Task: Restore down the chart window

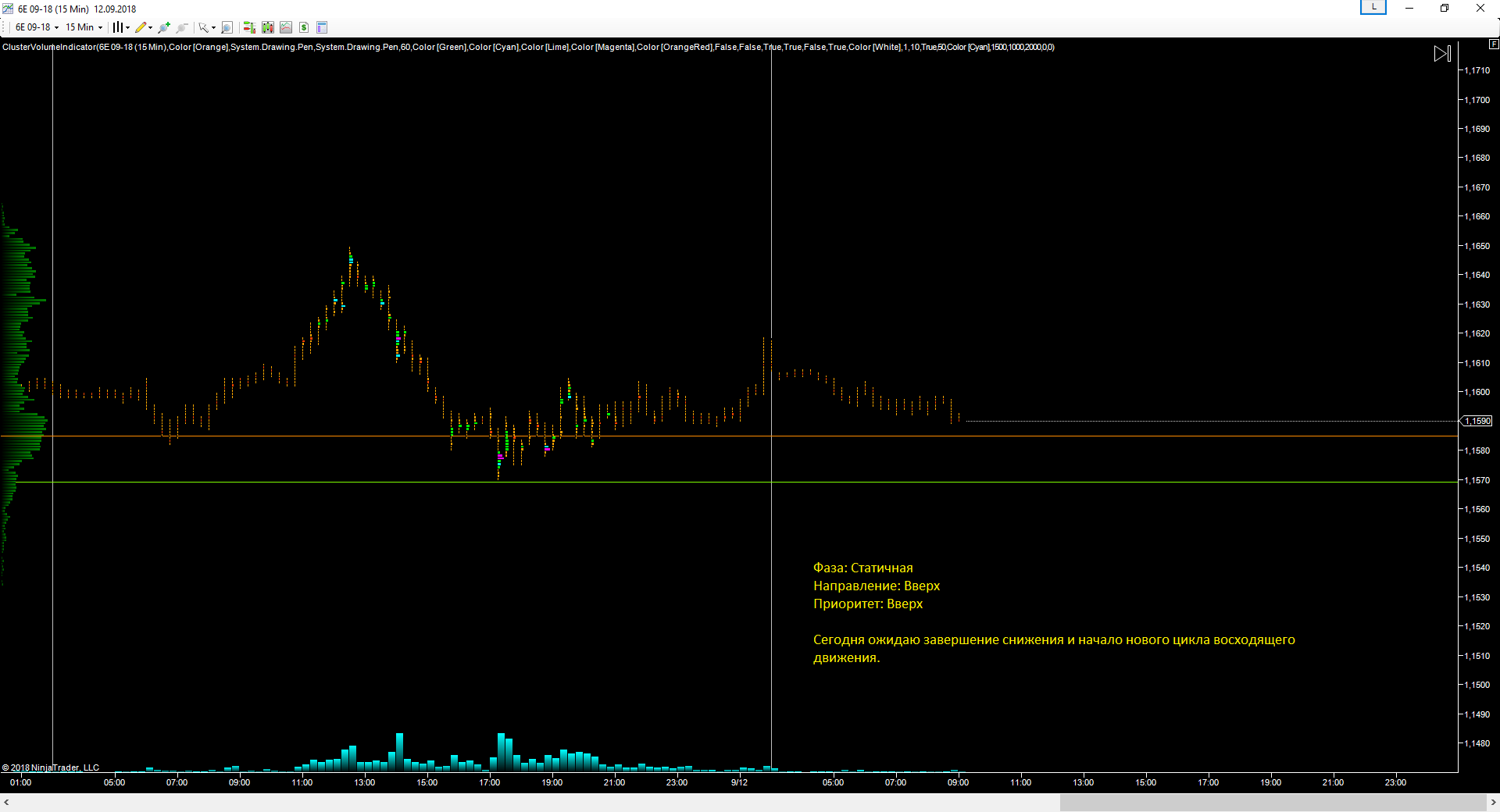Action: (x=1445, y=8)
